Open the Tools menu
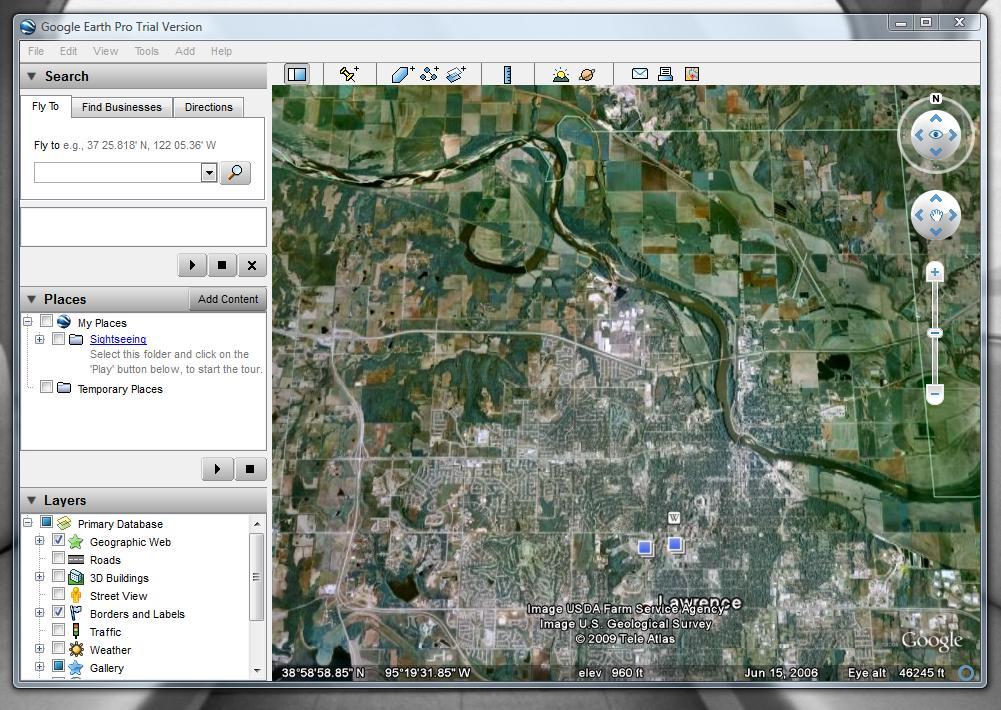This screenshot has width=1001, height=710. (146, 51)
